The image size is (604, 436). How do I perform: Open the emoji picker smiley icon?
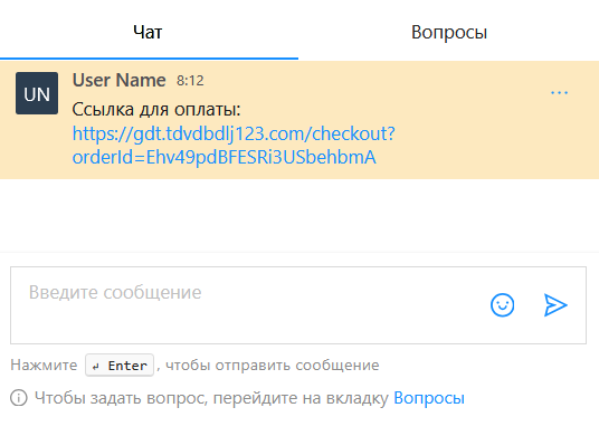point(502,306)
